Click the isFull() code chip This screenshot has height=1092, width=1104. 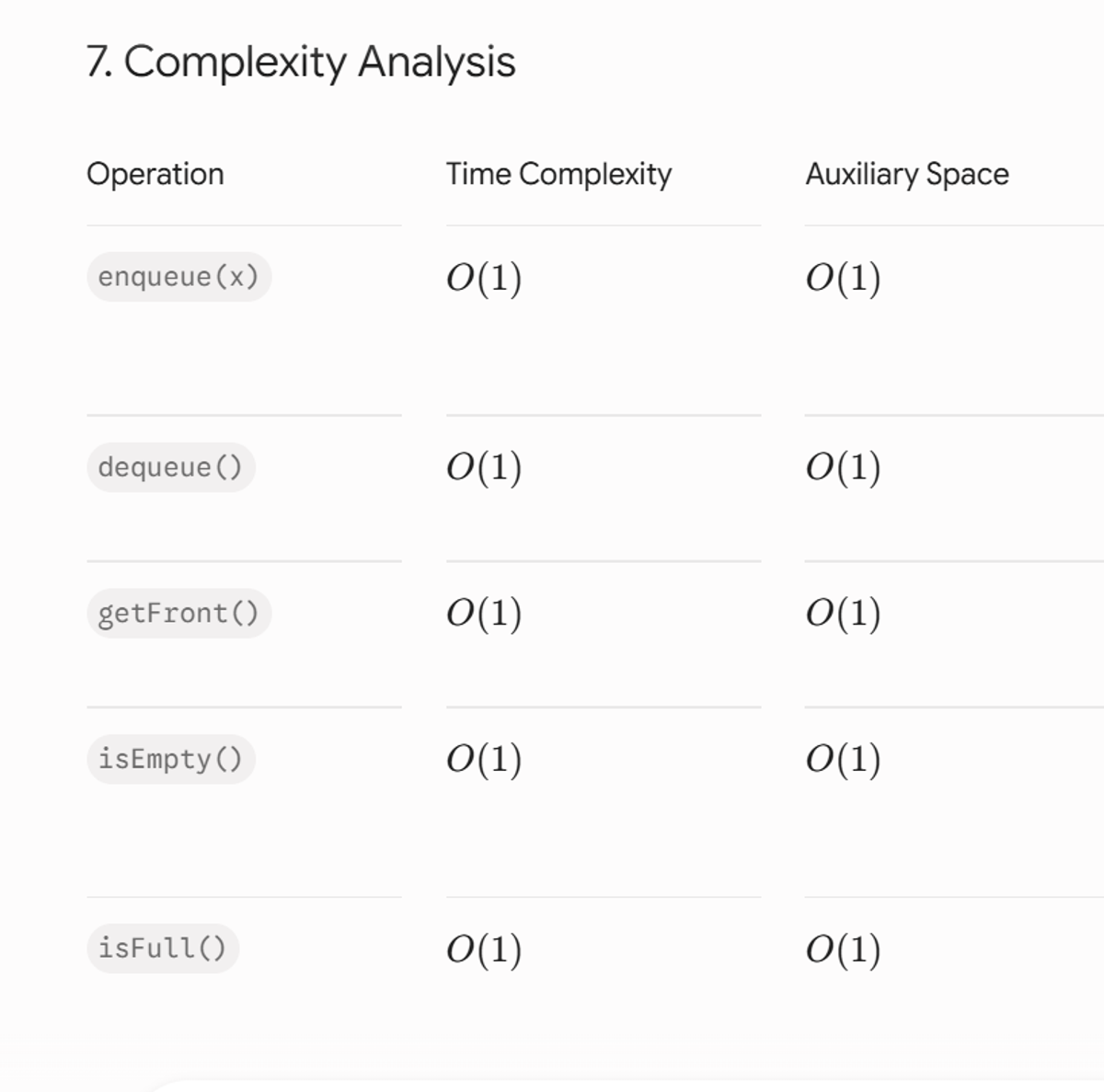[162, 948]
